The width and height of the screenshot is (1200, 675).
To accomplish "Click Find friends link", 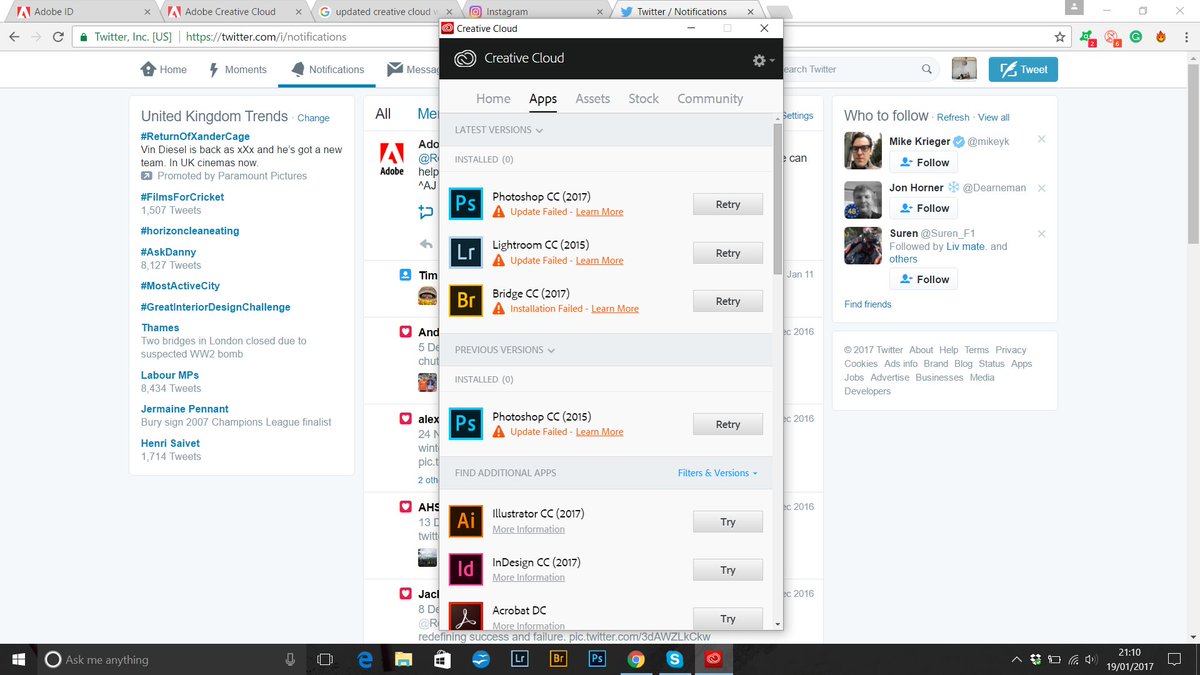I will pyautogui.click(x=868, y=304).
